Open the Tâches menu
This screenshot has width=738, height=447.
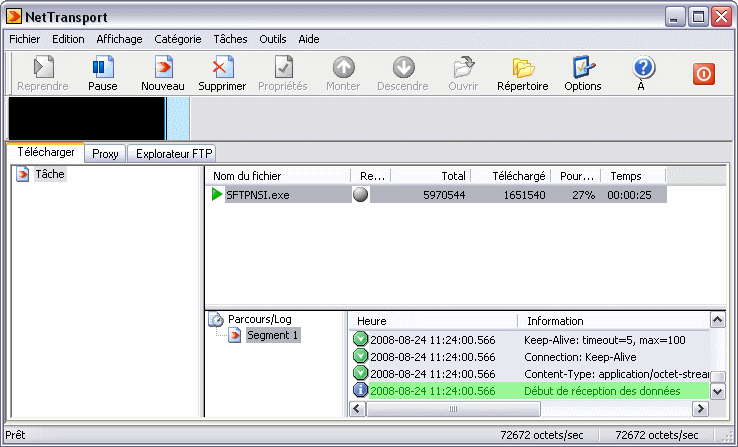pos(231,39)
